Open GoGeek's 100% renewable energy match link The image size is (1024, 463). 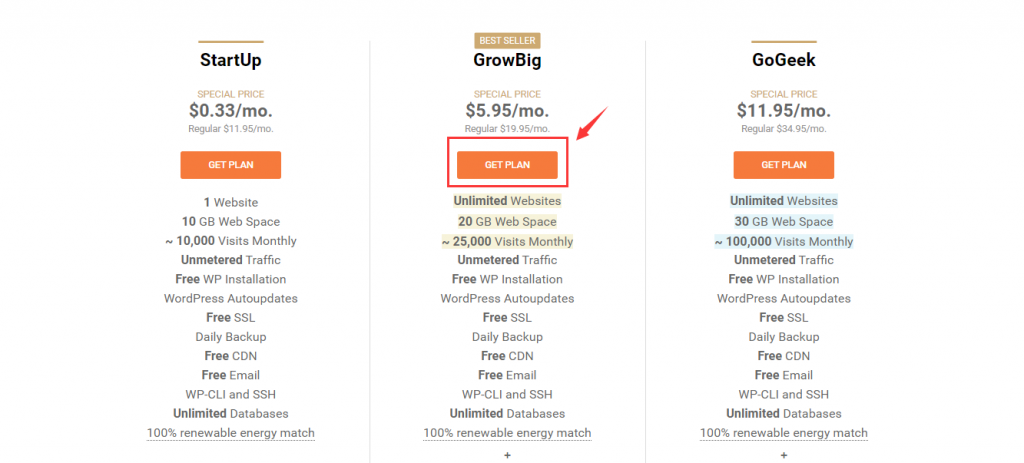[x=783, y=433]
